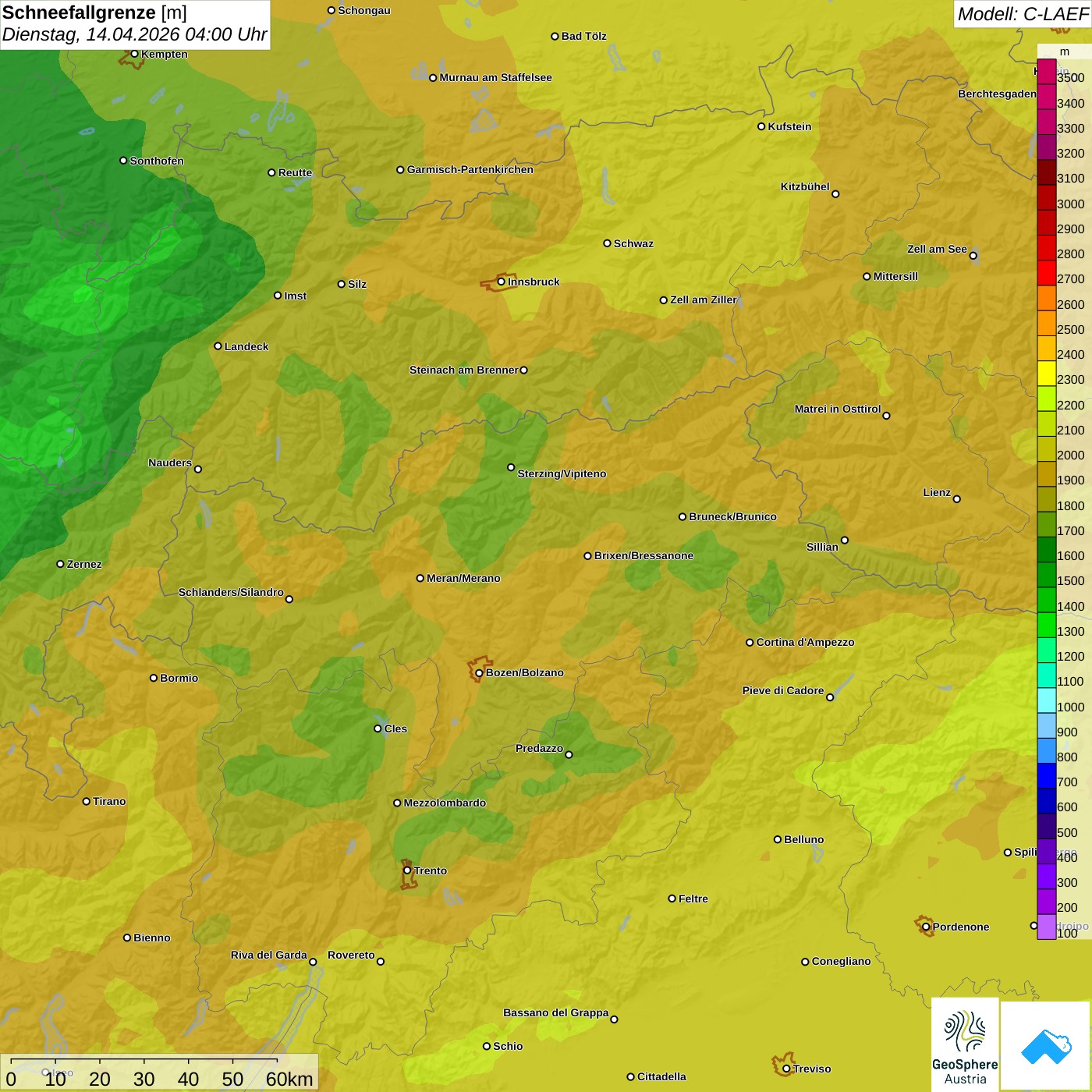Image resolution: width=1092 pixels, height=1092 pixels.
Task: Click the Conegliano label
Action: 841,961
